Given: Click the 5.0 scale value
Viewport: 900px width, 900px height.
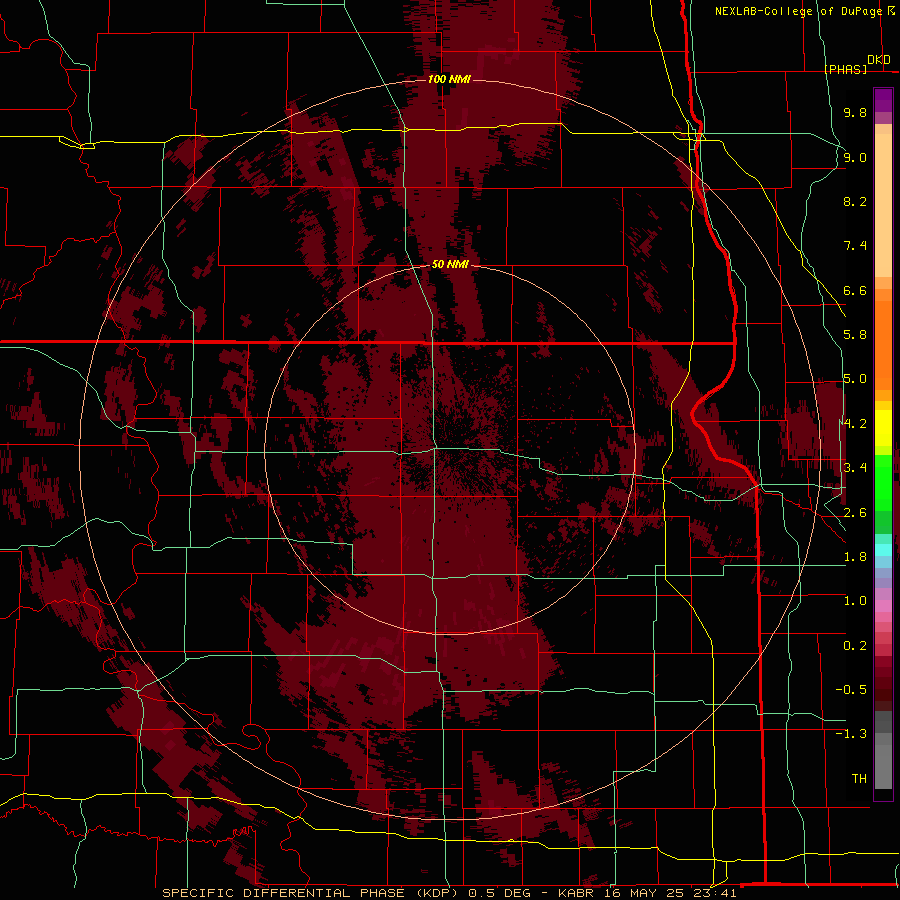Looking at the screenshot, I should [855, 379].
